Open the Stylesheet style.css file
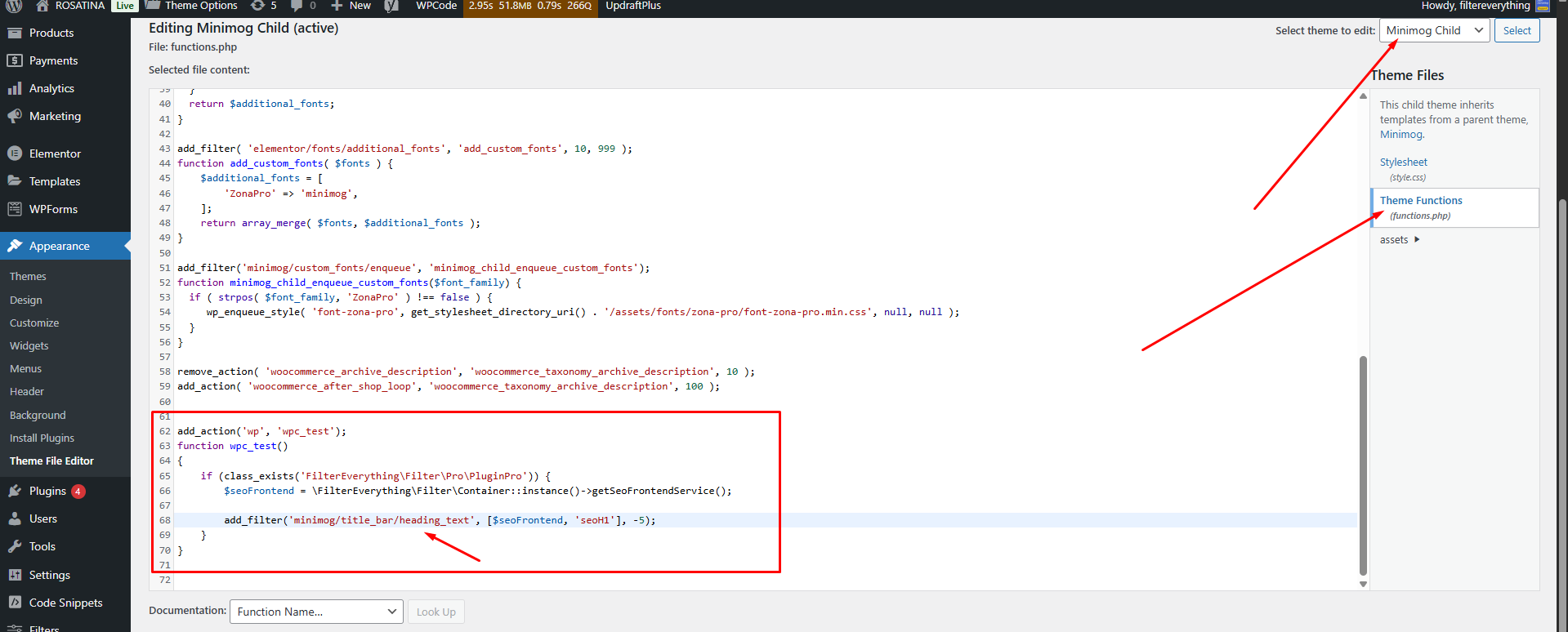 pyautogui.click(x=1404, y=169)
